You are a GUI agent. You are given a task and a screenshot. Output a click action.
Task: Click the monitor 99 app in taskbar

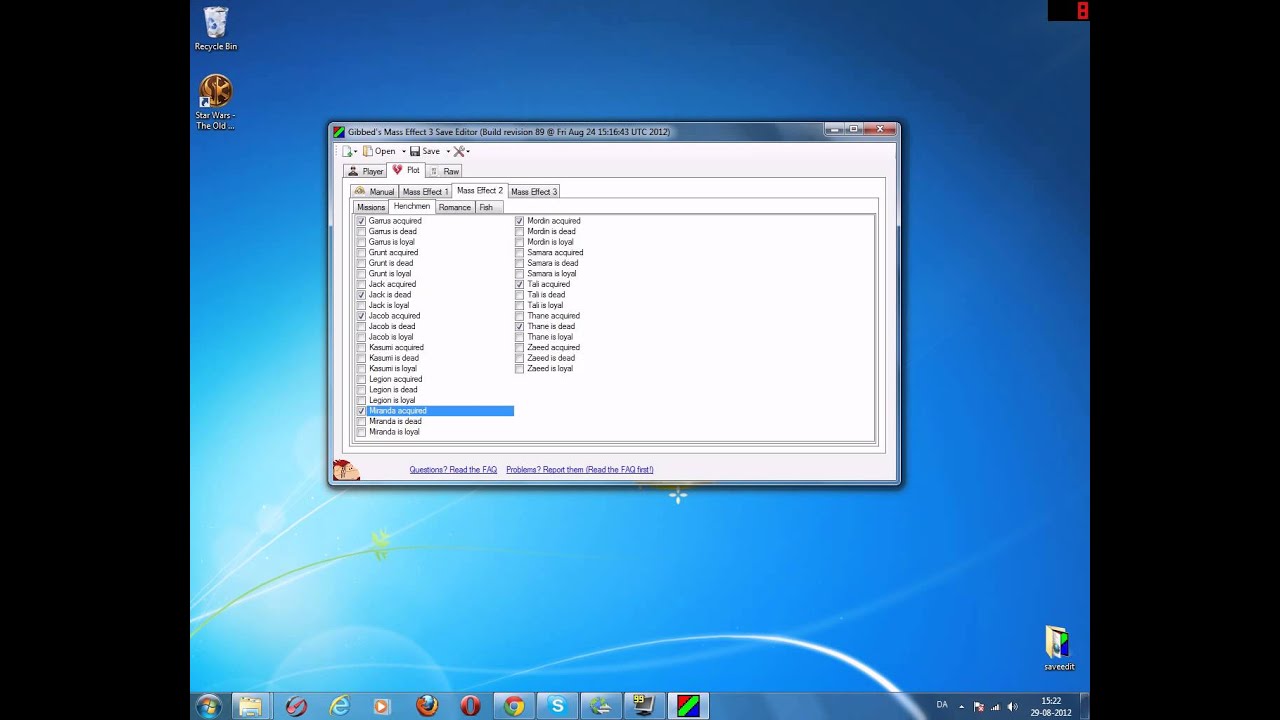pos(644,706)
